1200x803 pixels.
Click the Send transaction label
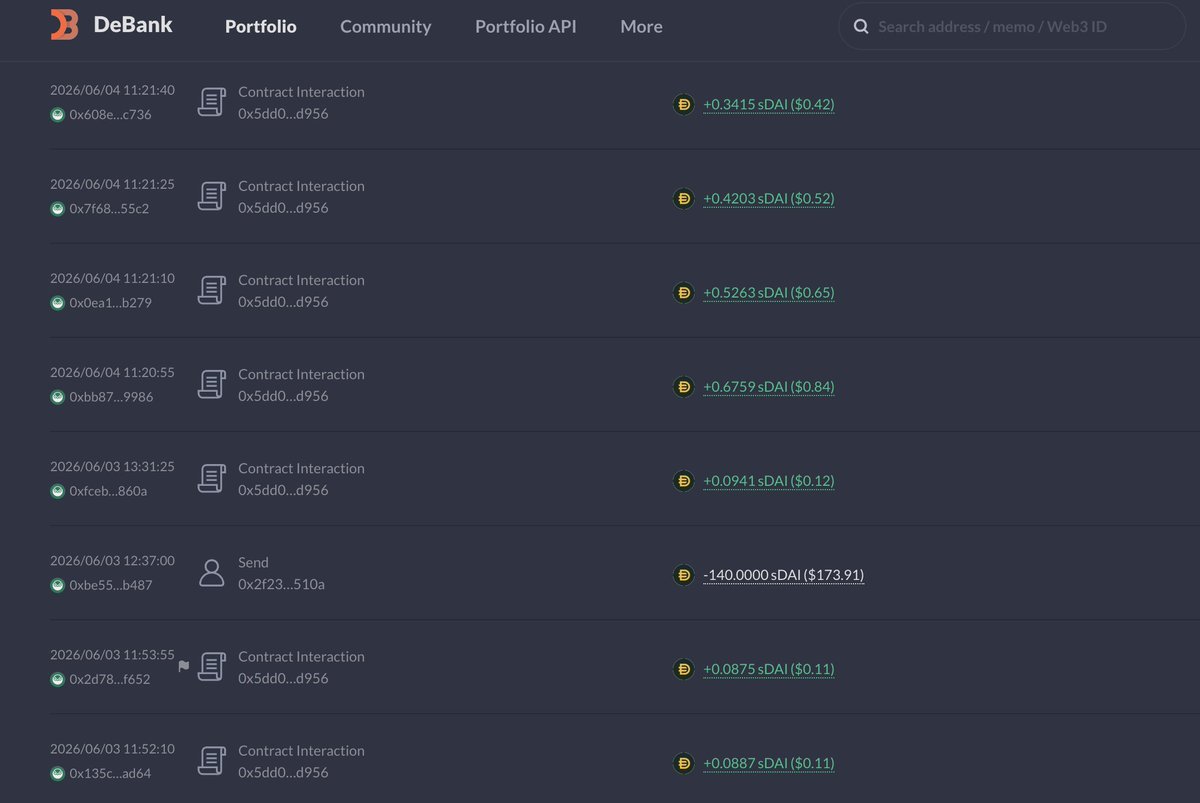pos(253,562)
